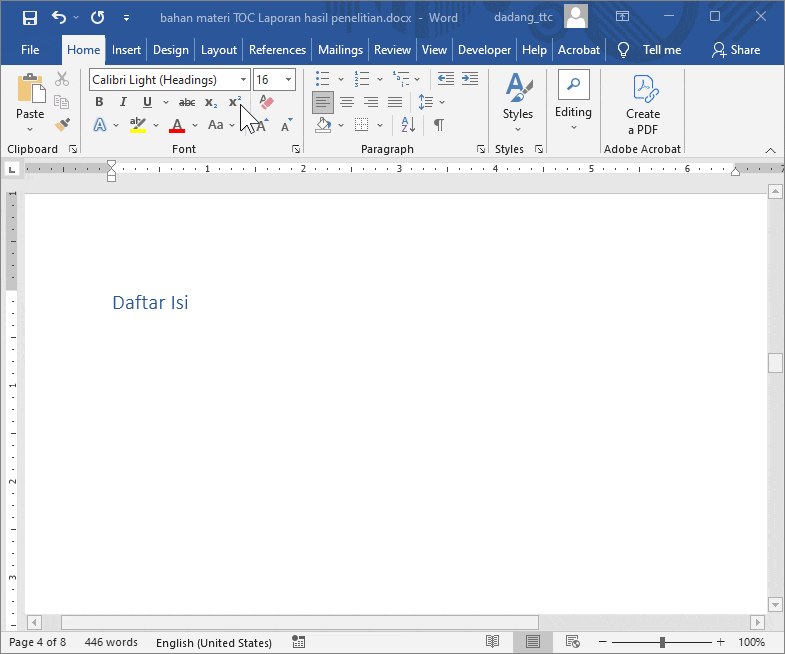Click the zoom slider handle

pos(662,642)
